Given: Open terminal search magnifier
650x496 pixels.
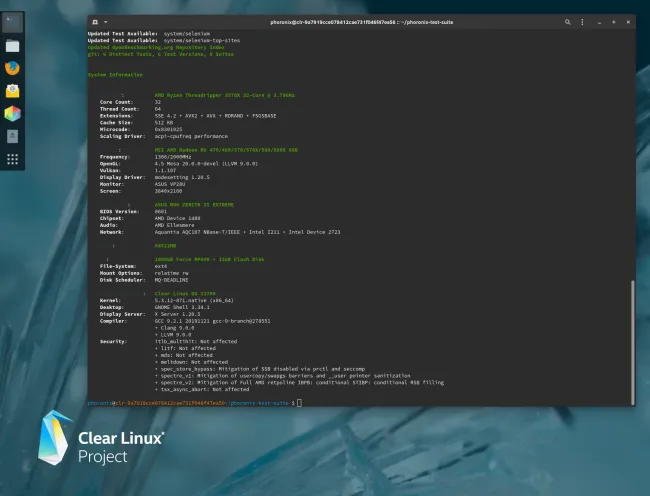Looking at the screenshot, I should coord(568,22).
